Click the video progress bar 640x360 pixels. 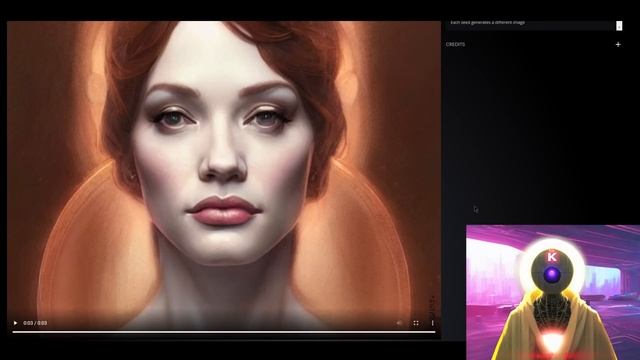(224, 332)
